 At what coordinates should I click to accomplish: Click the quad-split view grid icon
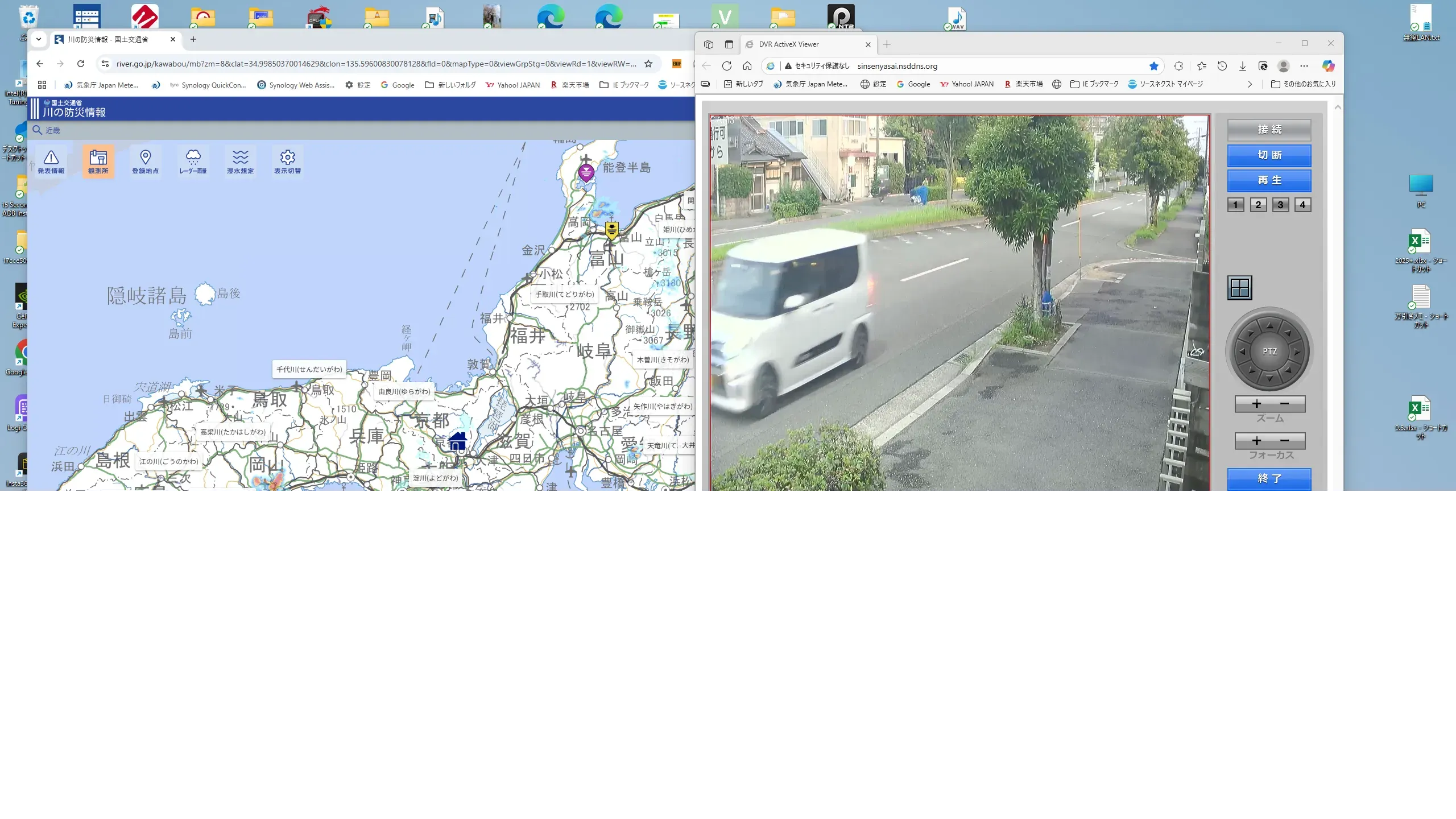[1239, 288]
